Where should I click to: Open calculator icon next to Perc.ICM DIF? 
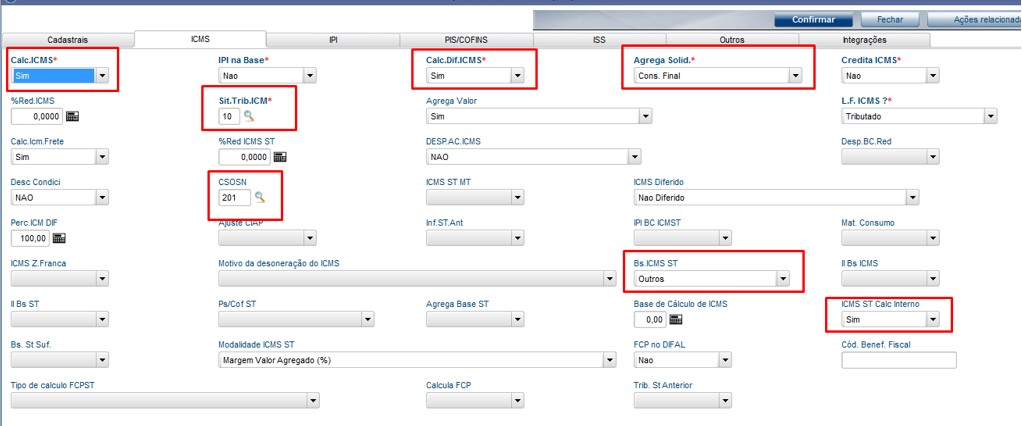59,238
